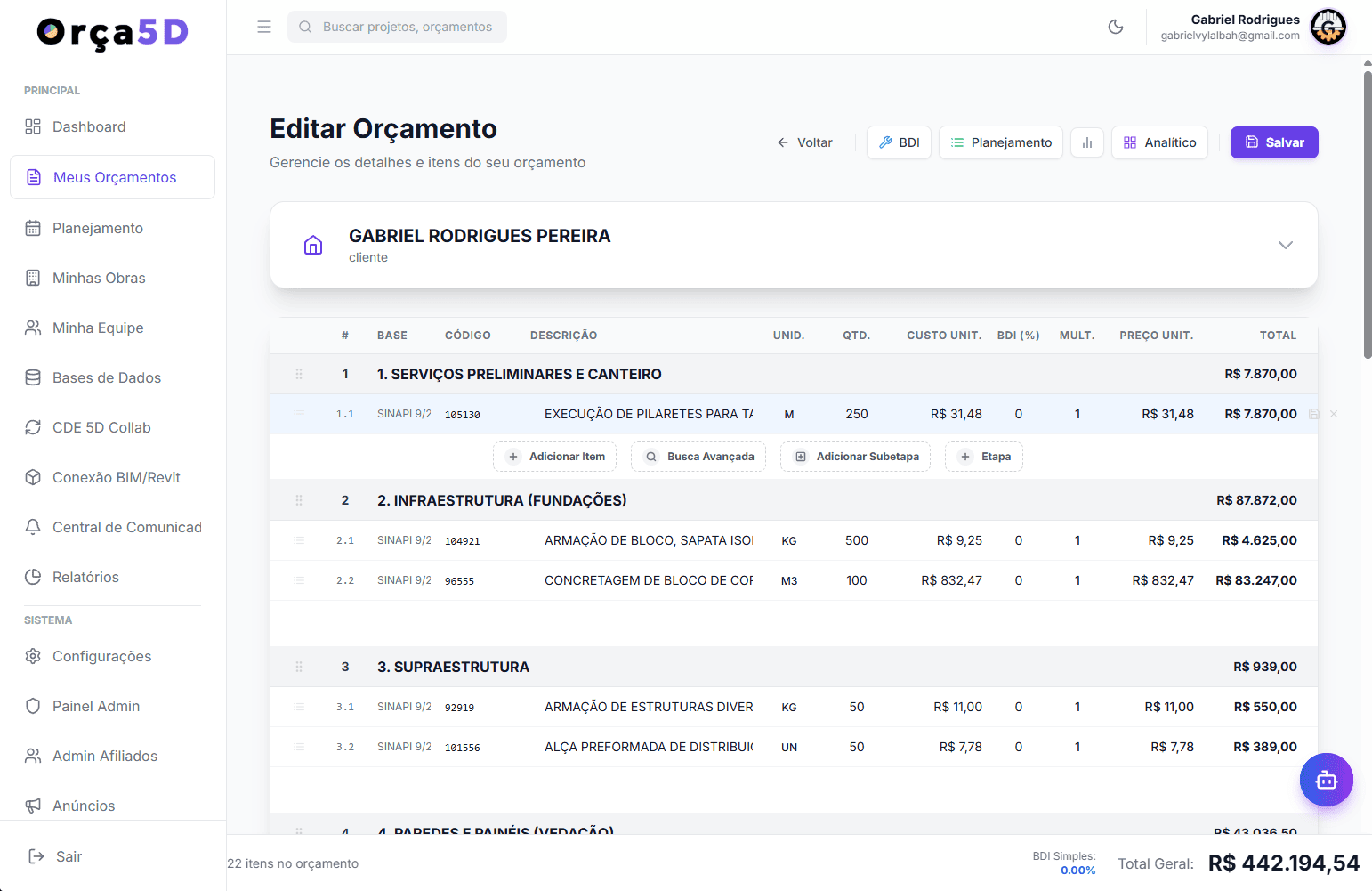The width and height of the screenshot is (1372, 891).
Task: Click quantity 500 in row 2.1
Action: click(857, 540)
